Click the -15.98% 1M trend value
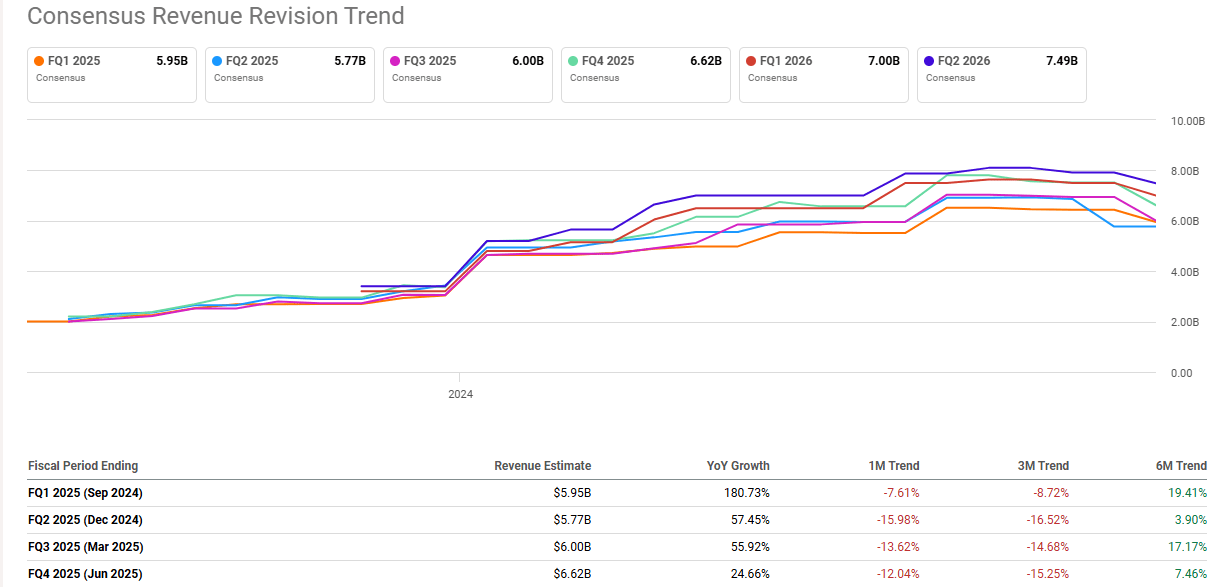The width and height of the screenshot is (1222, 587). (x=898, y=520)
